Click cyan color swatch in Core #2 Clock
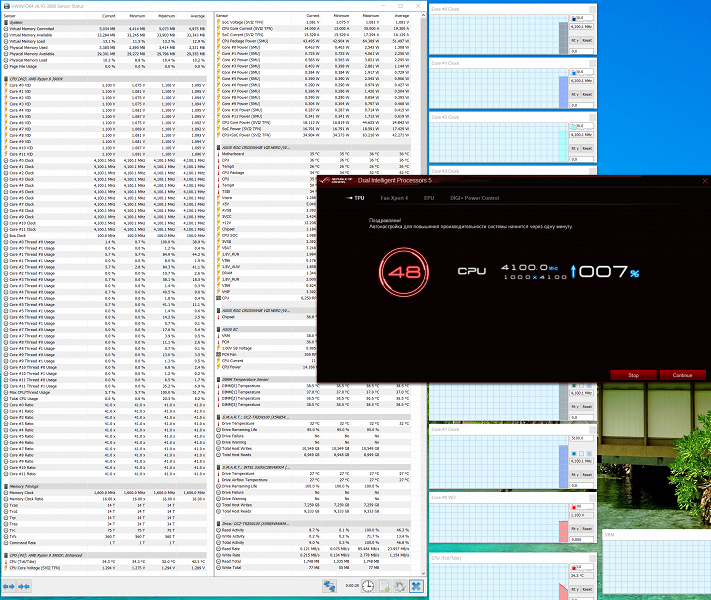Screen dimensions: 711x600 pyautogui.click(x=574, y=126)
